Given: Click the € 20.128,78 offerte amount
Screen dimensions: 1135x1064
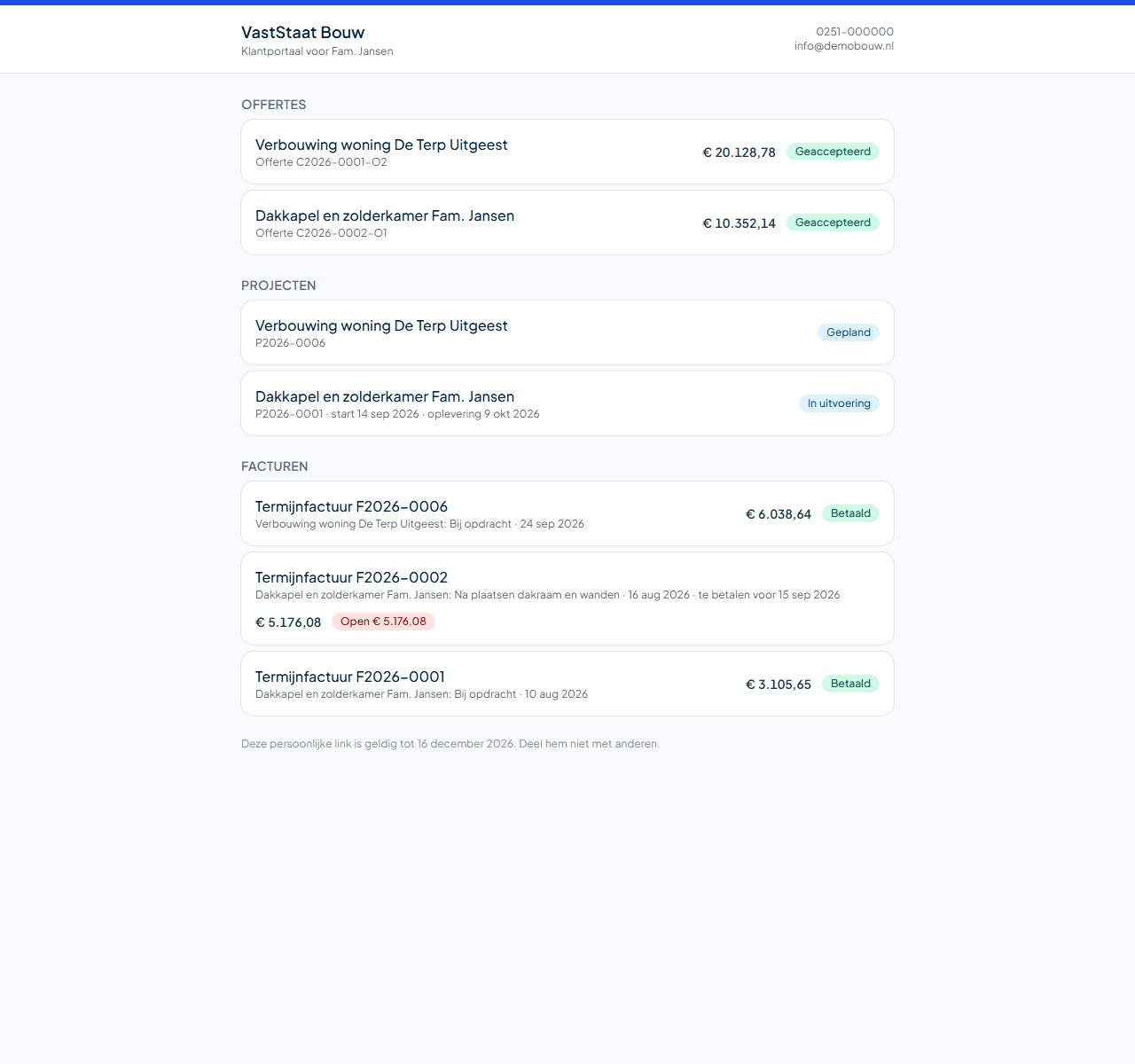Looking at the screenshot, I should [x=739, y=153].
